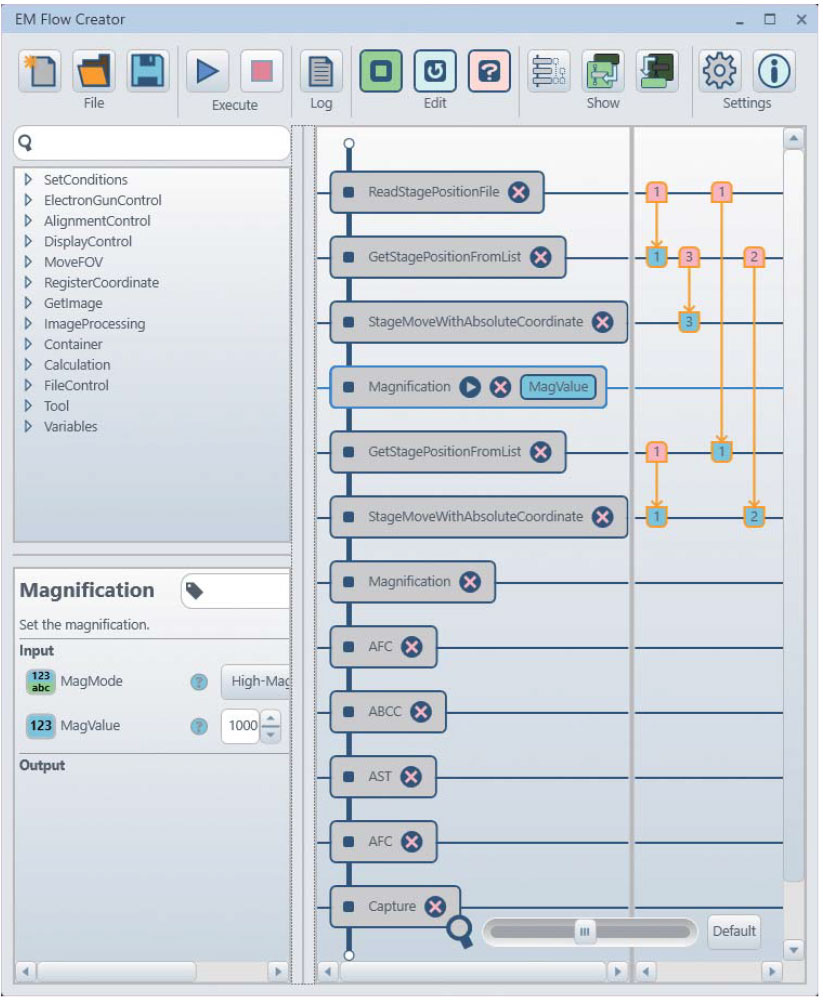The image size is (823, 1000).
Task: Open the Log document icon
Action: click(x=321, y=72)
